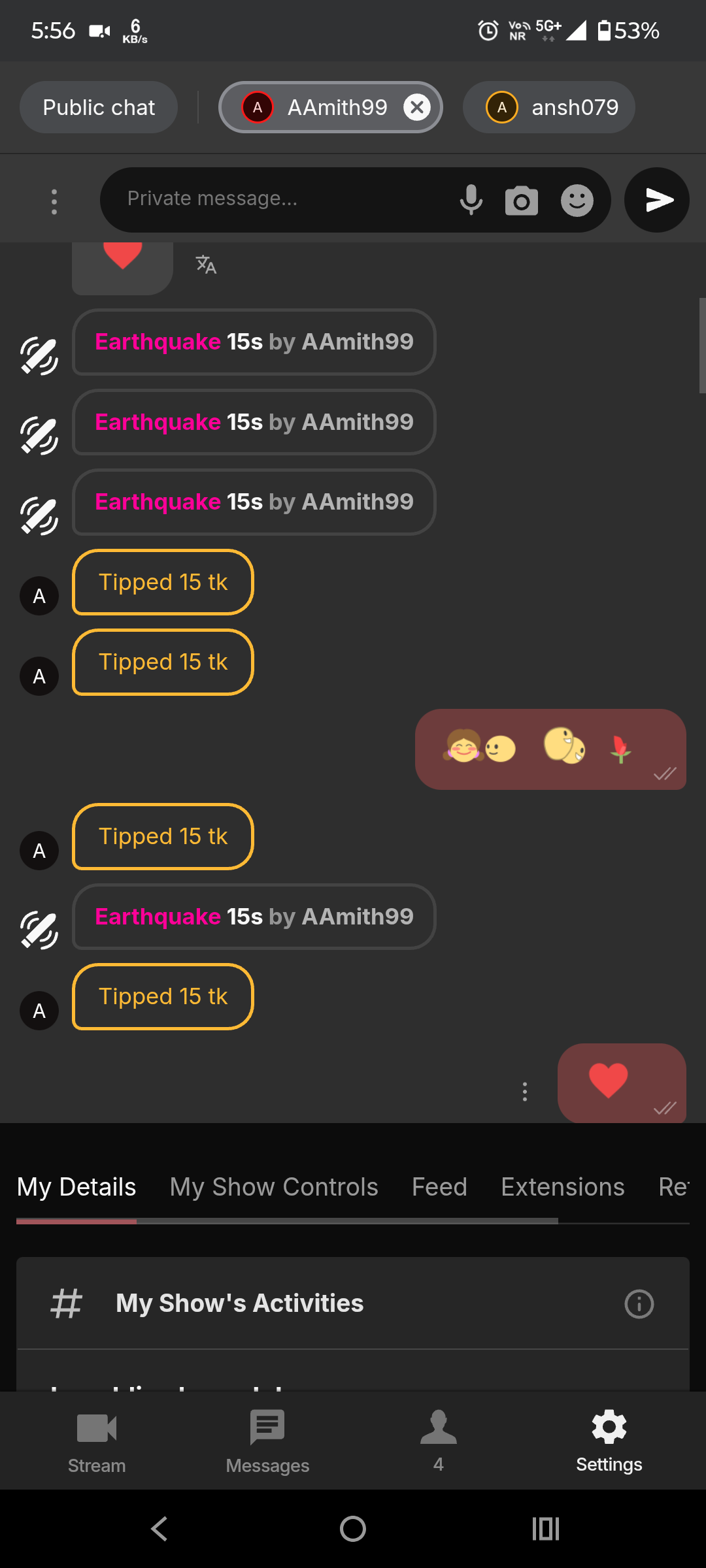Screen dimensions: 706x1568
Task: Tap the microphone voice message icon
Action: [x=471, y=200]
